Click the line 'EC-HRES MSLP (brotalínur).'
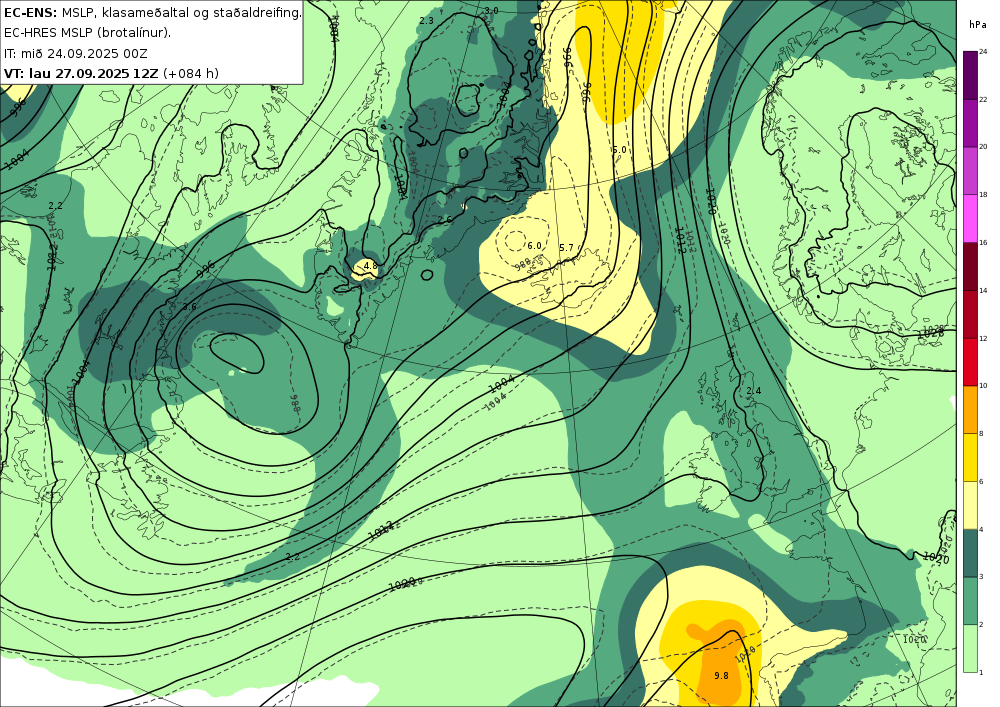This screenshot has height=707, width=1000. point(87,33)
